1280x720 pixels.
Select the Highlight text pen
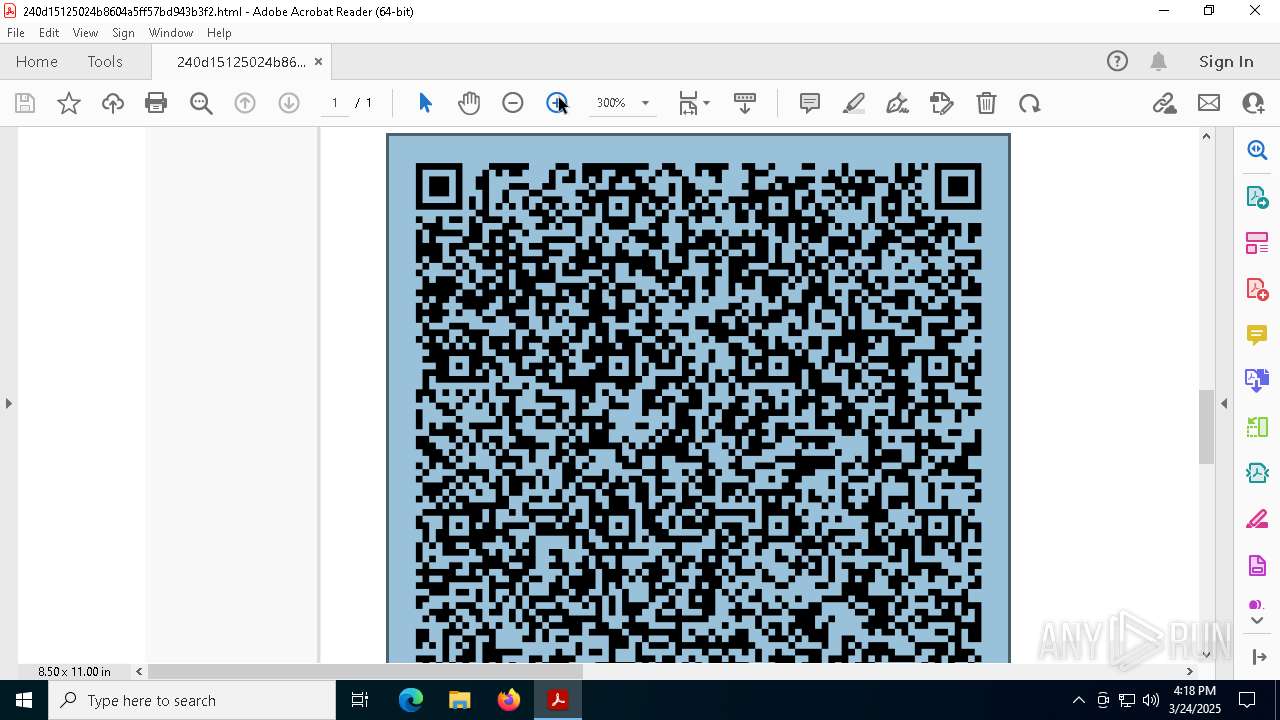point(854,103)
